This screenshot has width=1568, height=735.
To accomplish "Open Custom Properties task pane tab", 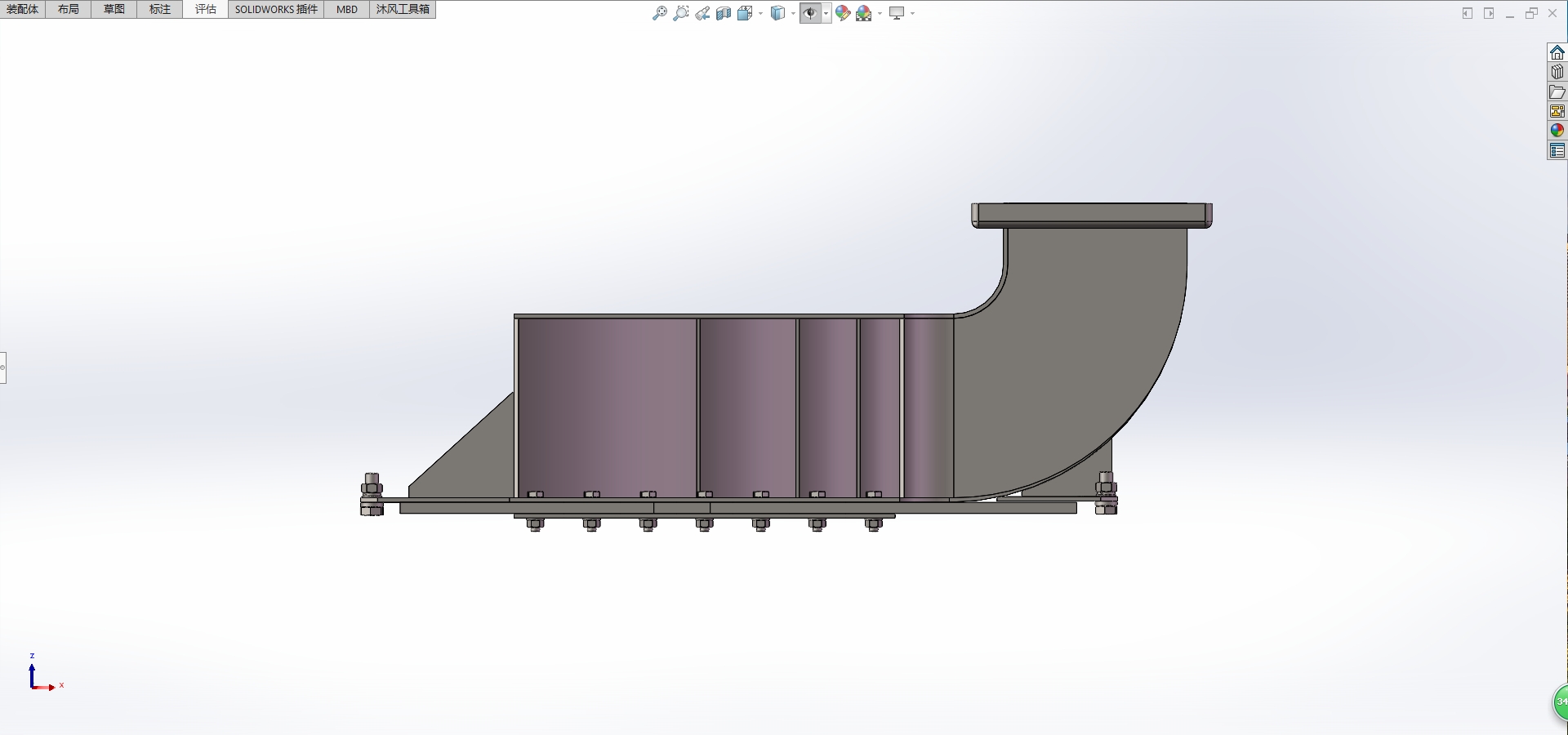I will click(1557, 150).
